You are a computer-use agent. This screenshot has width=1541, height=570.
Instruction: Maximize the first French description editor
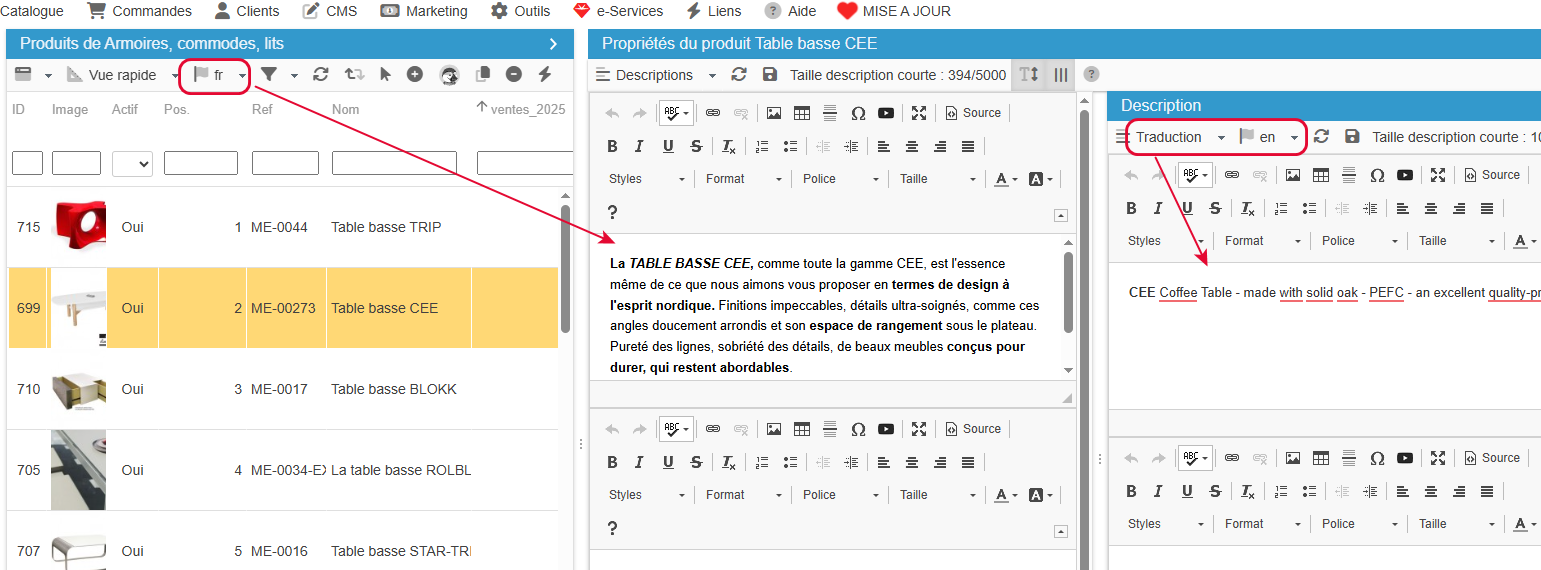pos(919,113)
